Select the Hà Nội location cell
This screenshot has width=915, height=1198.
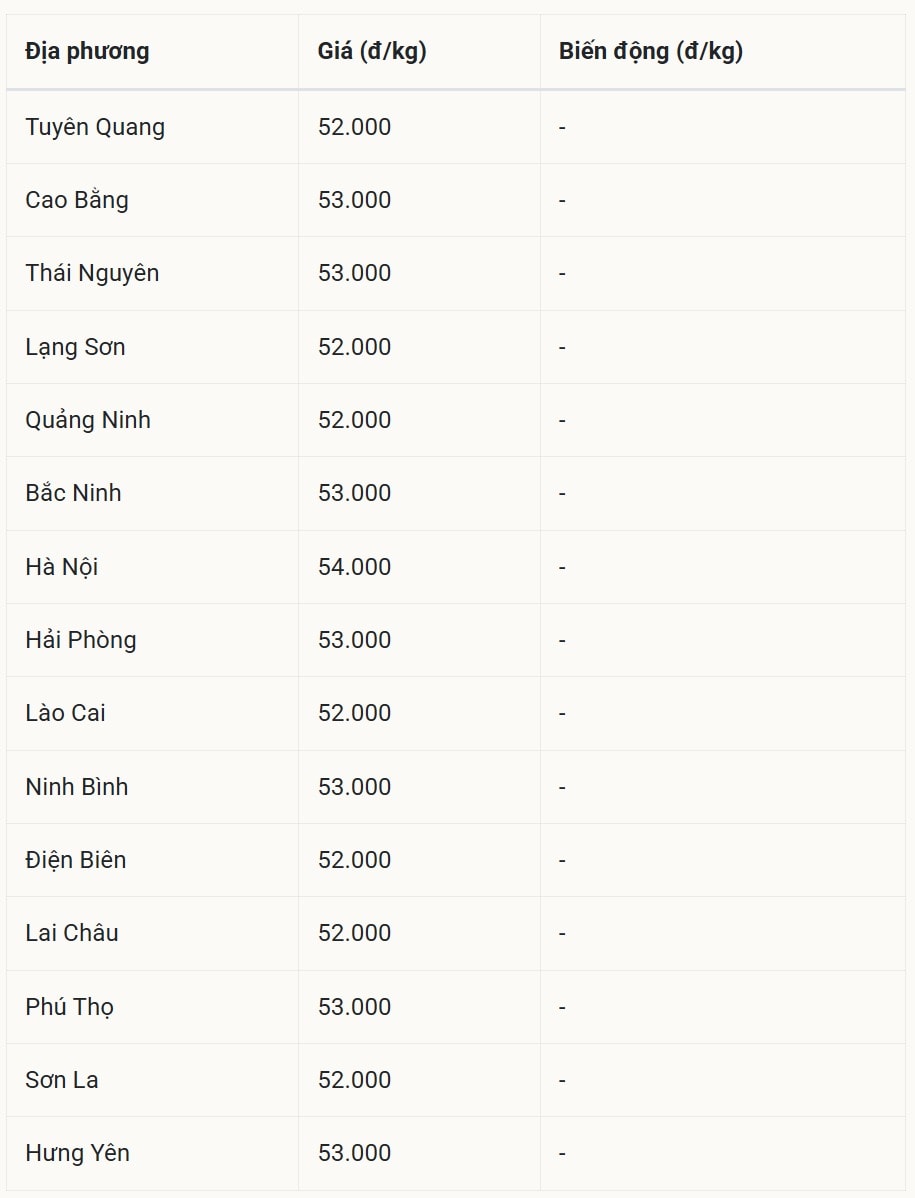point(62,567)
